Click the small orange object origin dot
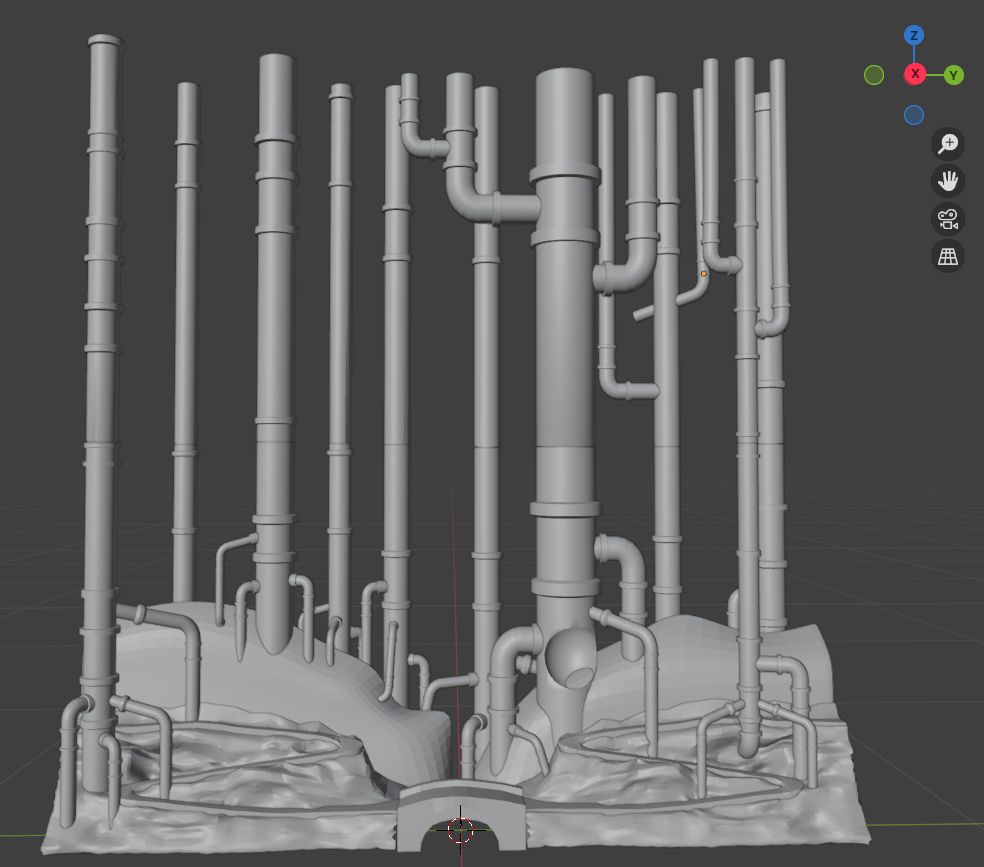This screenshot has width=984, height=867. [x=703, y=273]
